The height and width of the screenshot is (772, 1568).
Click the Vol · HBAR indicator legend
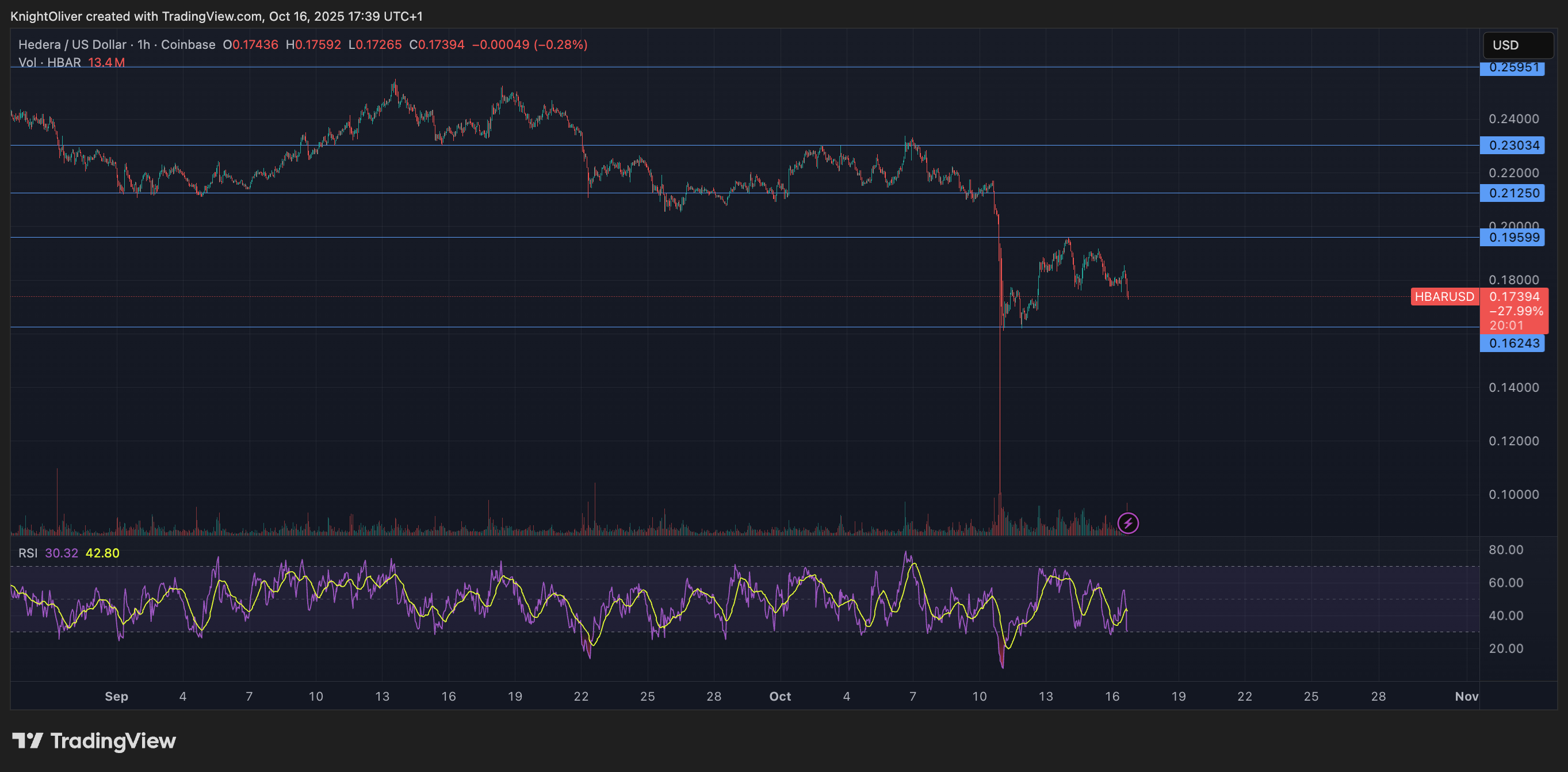49,62
